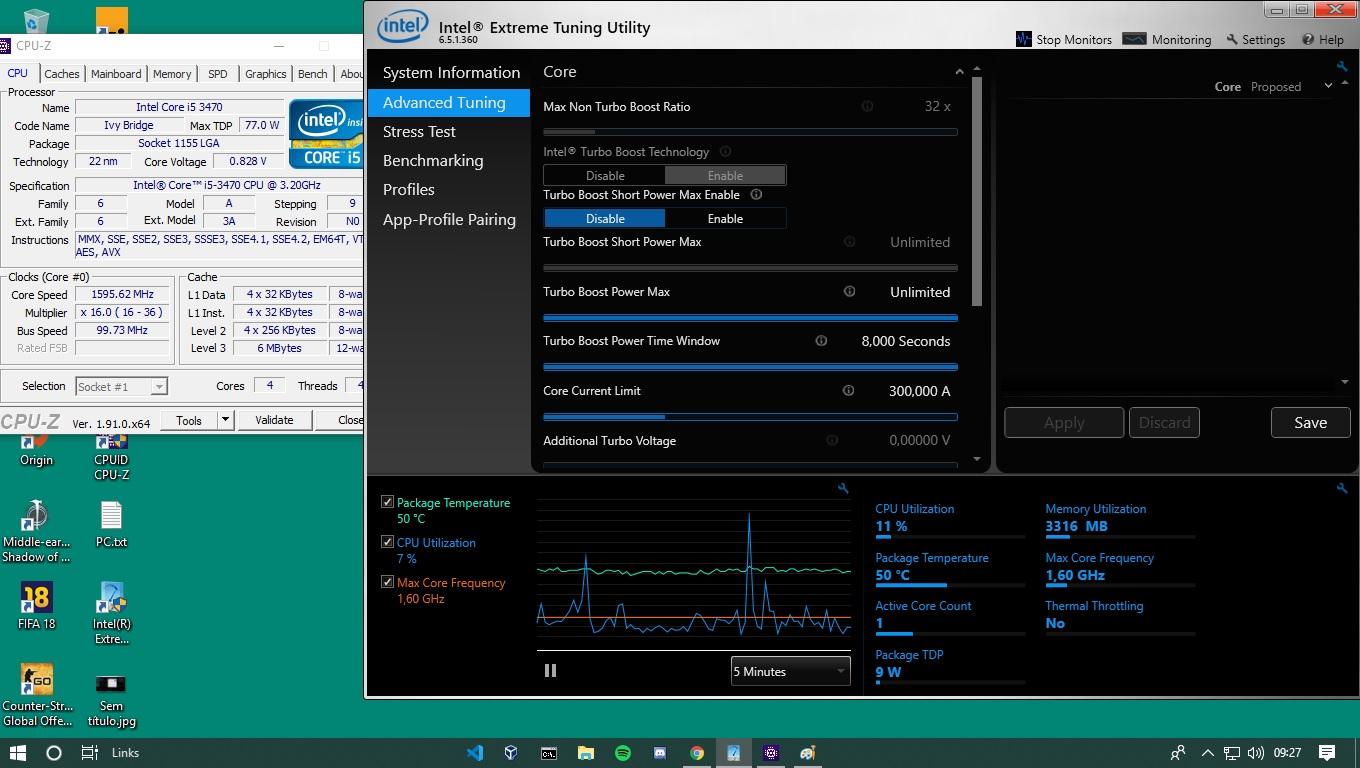Screen dimensions: 1360x768
Task: Show info for Turbo Boost Short Power Max Enable
Action: [756, 195]
